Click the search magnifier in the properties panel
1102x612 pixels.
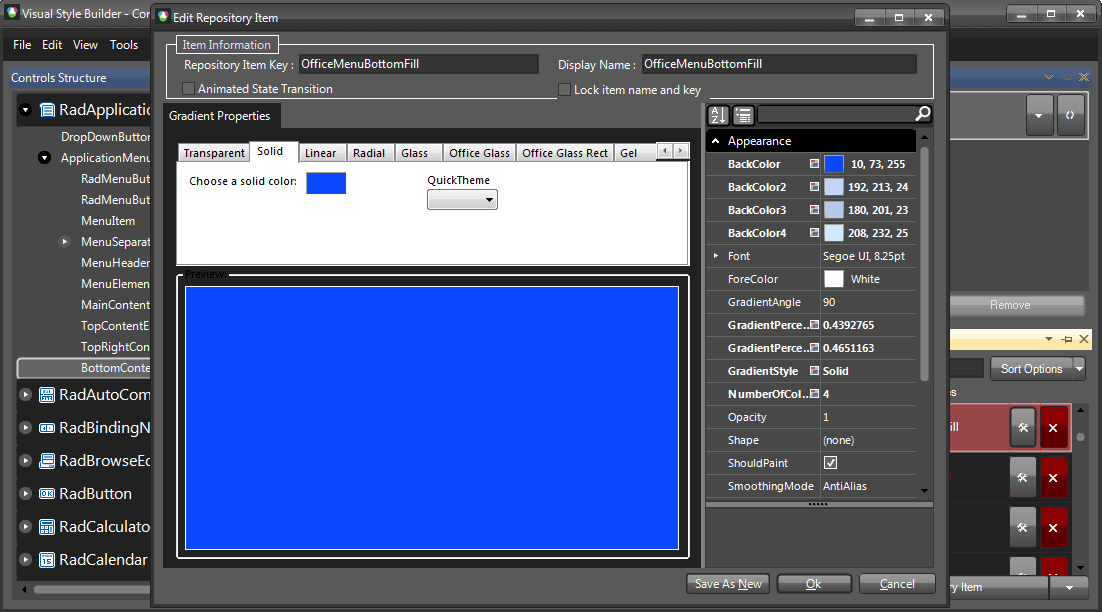click(x=921, y=114)
